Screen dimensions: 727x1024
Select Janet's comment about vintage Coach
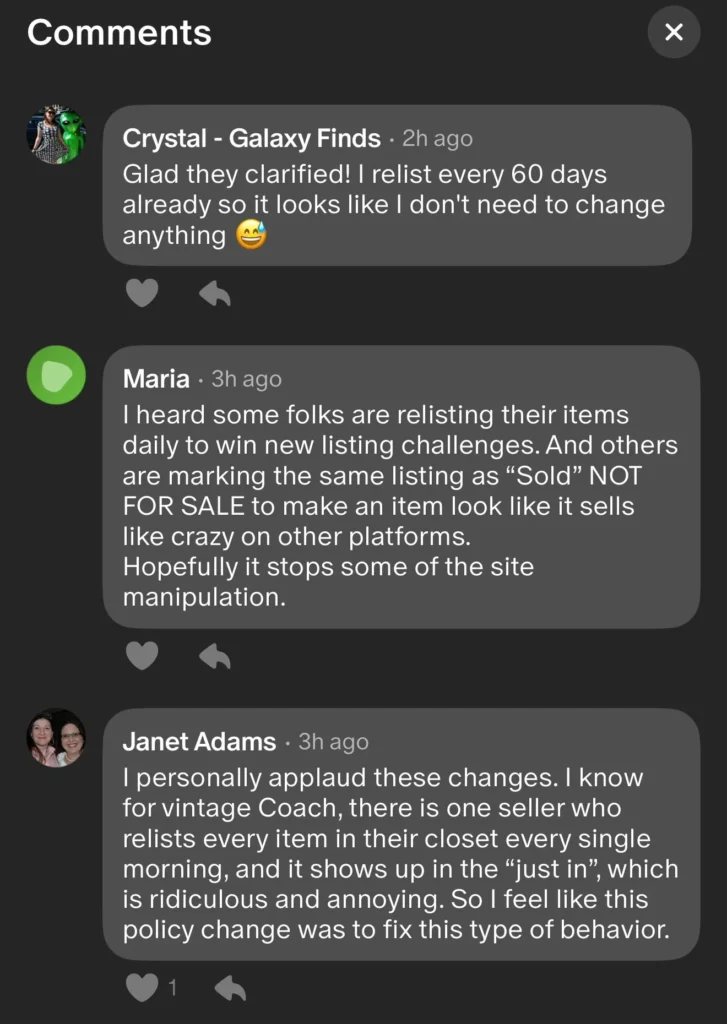(x=400, y=853)
